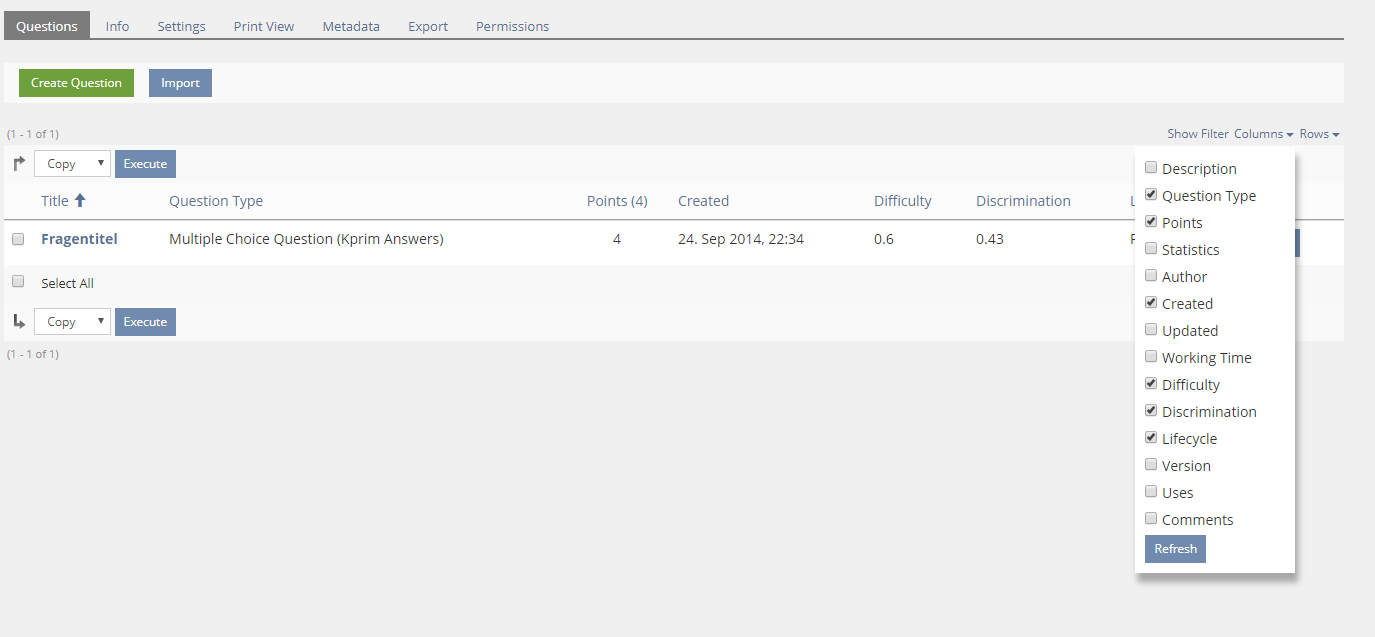
Task: Open the Fragentitel question link
Action: tap(79, 239)
